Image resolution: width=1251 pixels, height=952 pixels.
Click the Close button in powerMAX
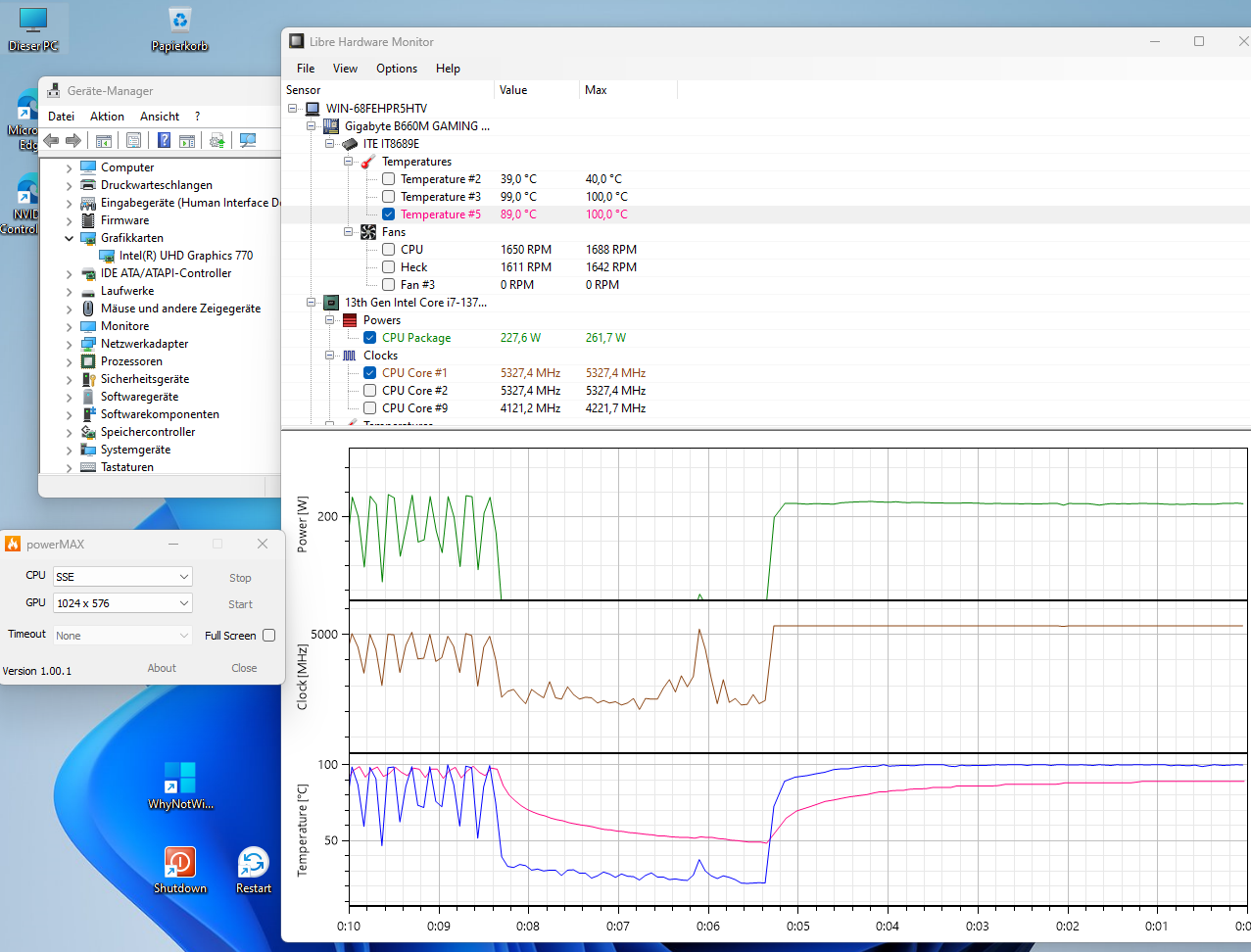(x=244, y=668)
